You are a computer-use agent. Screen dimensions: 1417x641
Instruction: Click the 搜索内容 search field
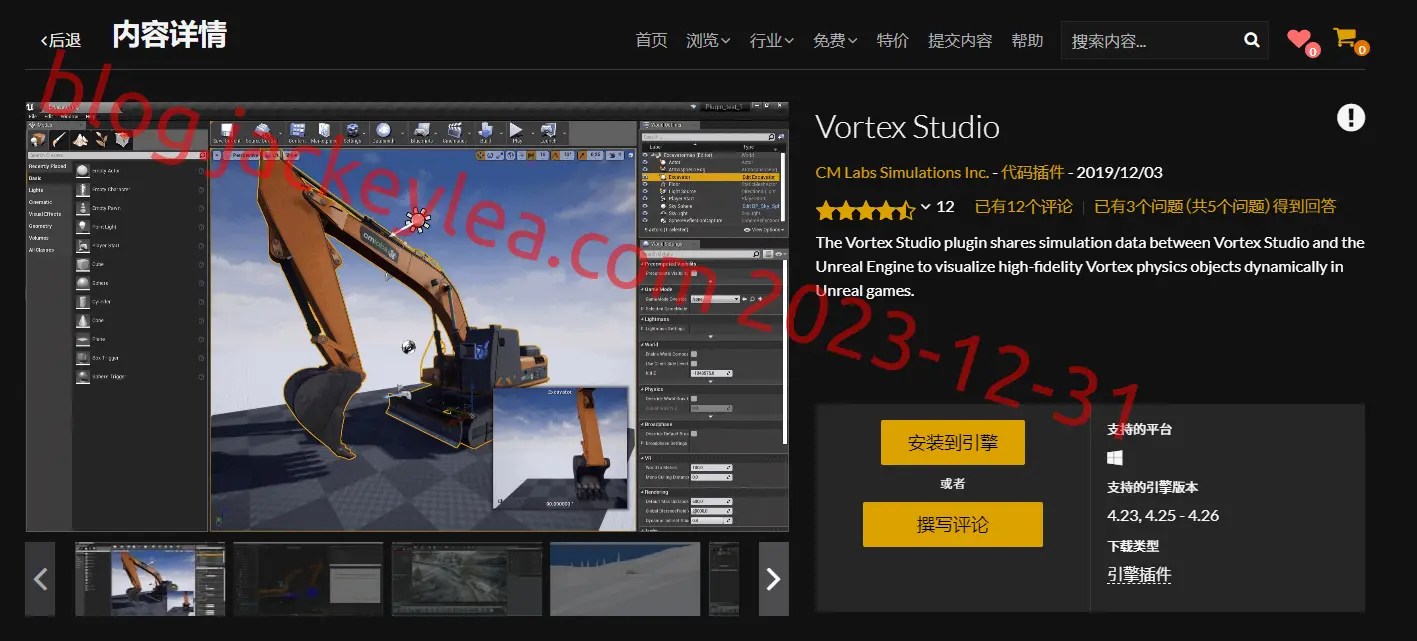1150,40
